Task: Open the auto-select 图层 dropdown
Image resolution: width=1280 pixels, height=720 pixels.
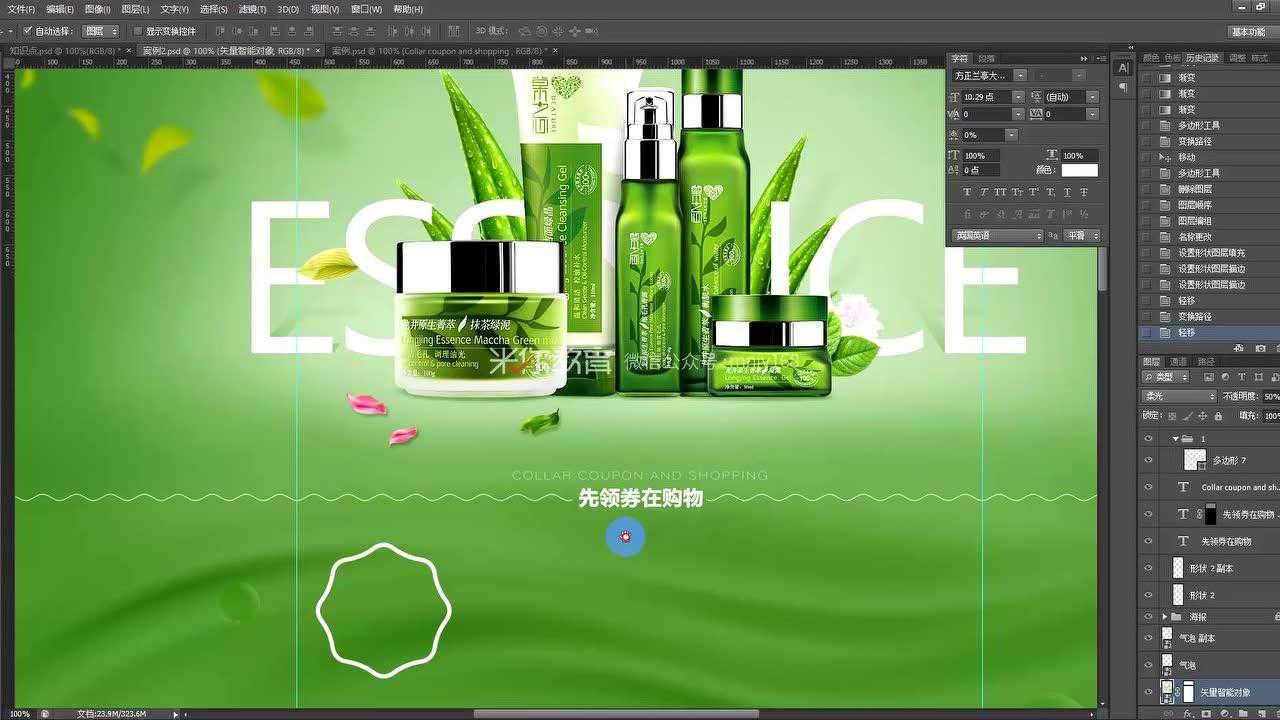Action: pos(100,31)
